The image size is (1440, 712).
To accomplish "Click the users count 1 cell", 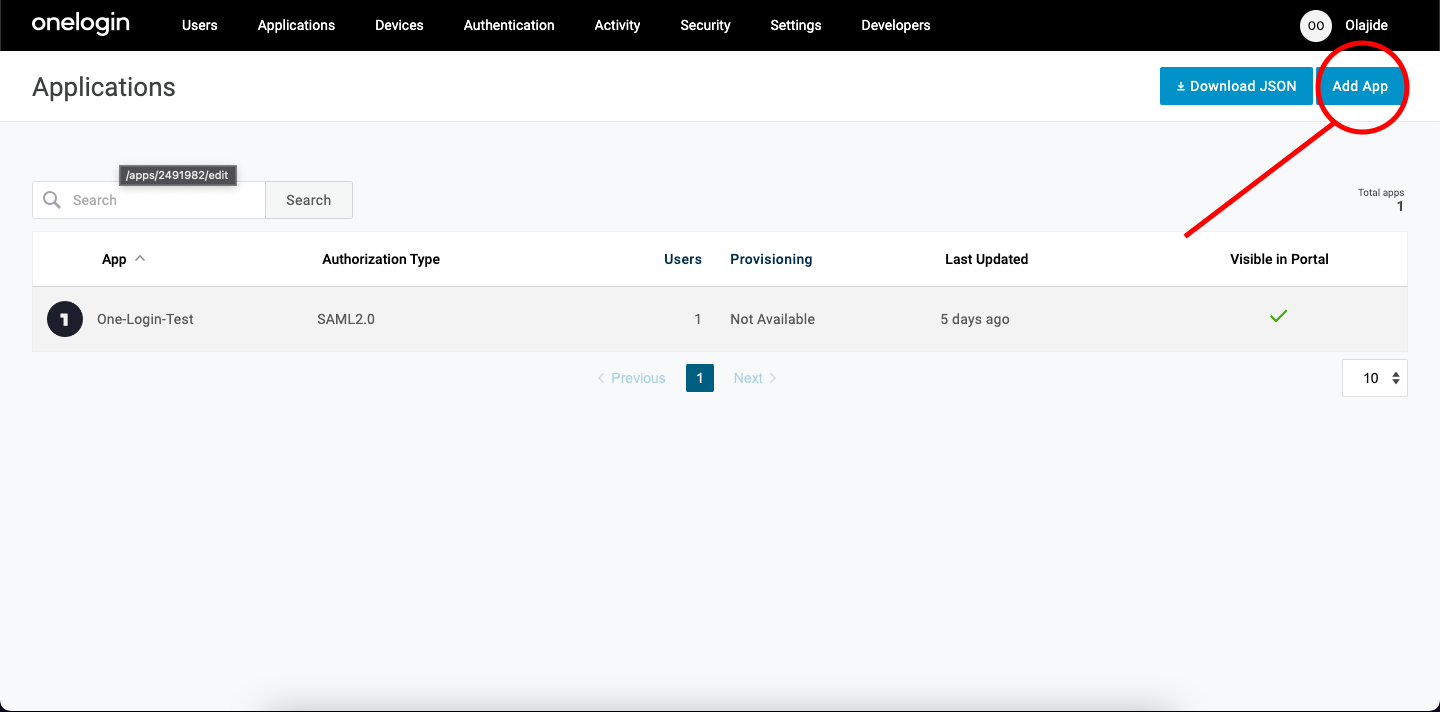I will tap(698, 319).
